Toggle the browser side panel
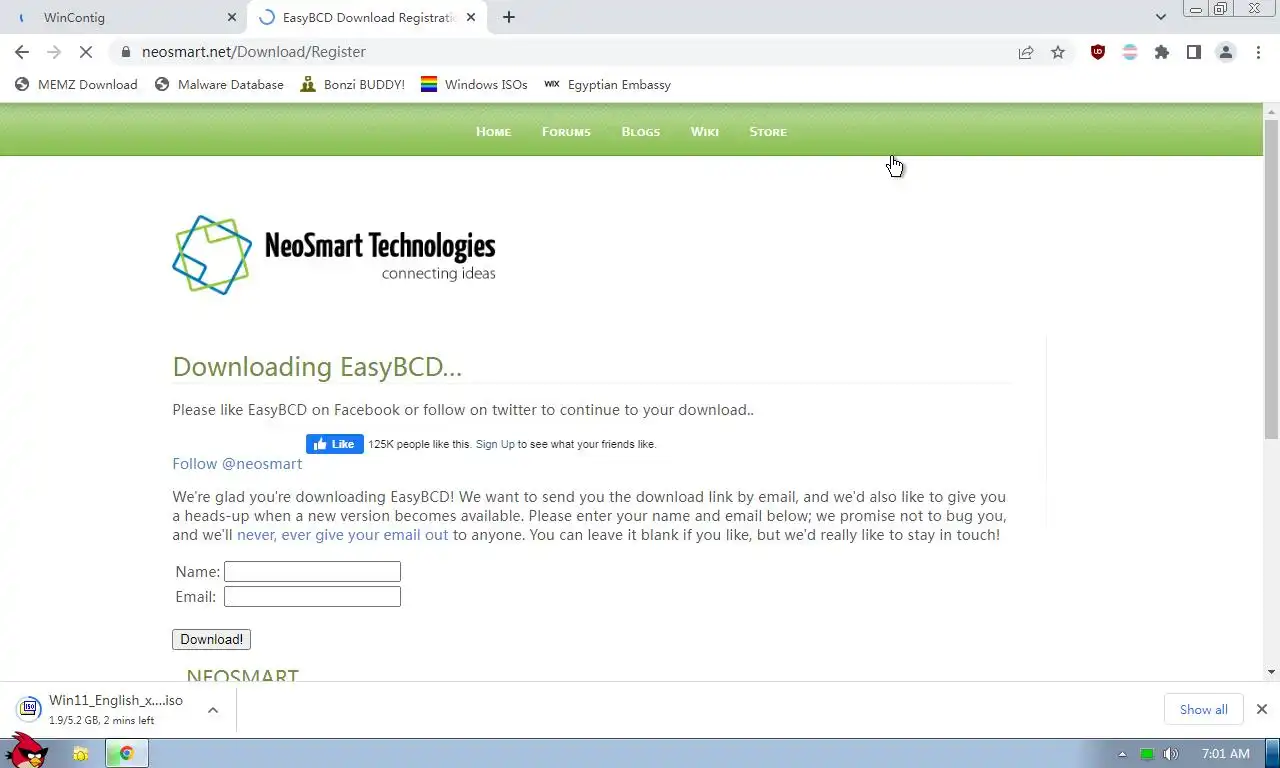This screenshot has width=1280, height=768. pos(1194,52)
